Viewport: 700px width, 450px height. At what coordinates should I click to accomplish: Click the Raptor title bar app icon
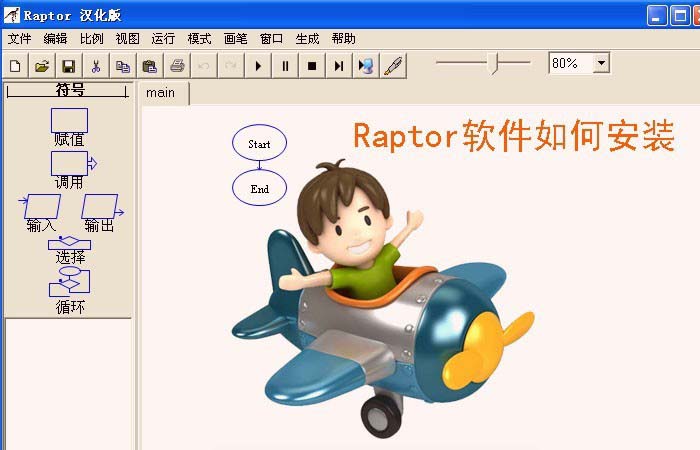pos(12,15)
